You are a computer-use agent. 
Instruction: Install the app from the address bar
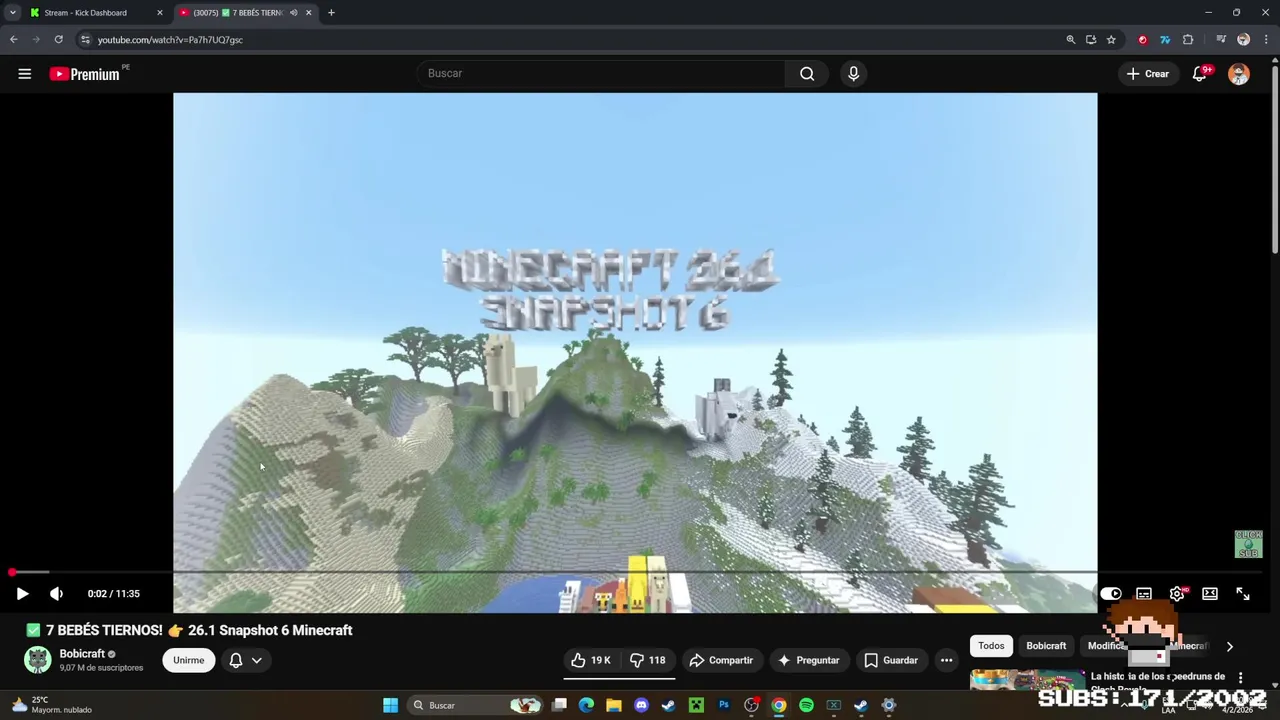(x=1091, y=40)
